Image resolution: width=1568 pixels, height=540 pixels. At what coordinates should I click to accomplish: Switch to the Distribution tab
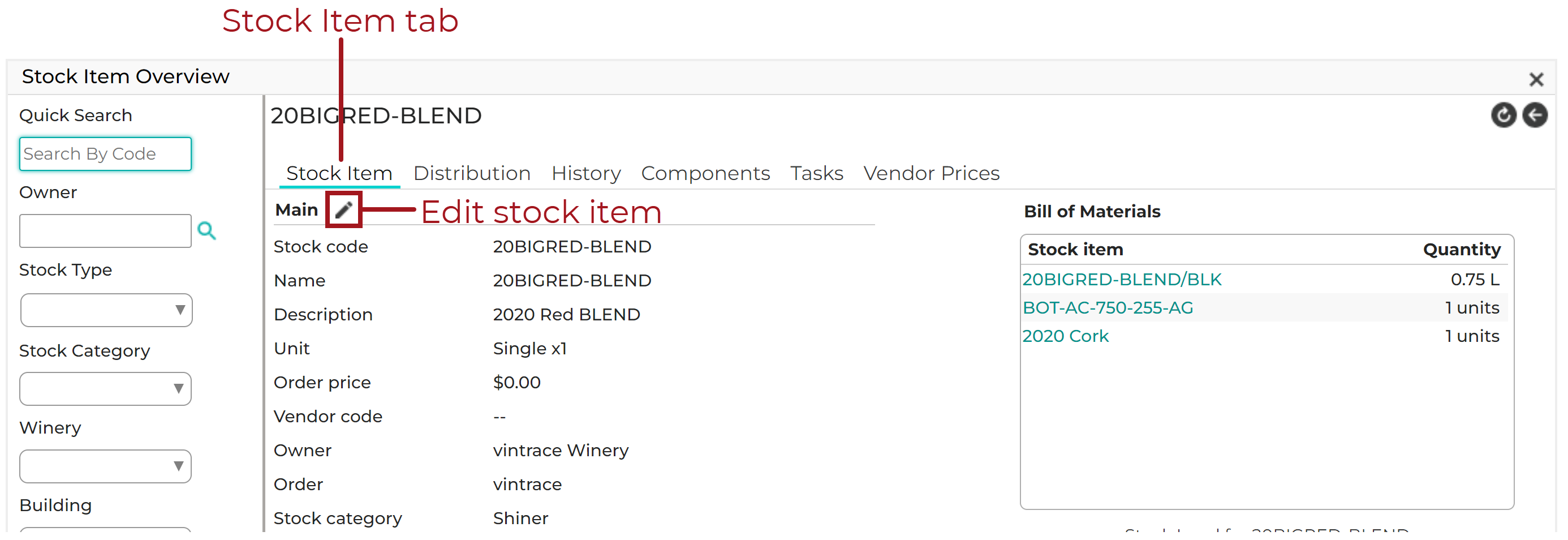(x=472, y=173)
